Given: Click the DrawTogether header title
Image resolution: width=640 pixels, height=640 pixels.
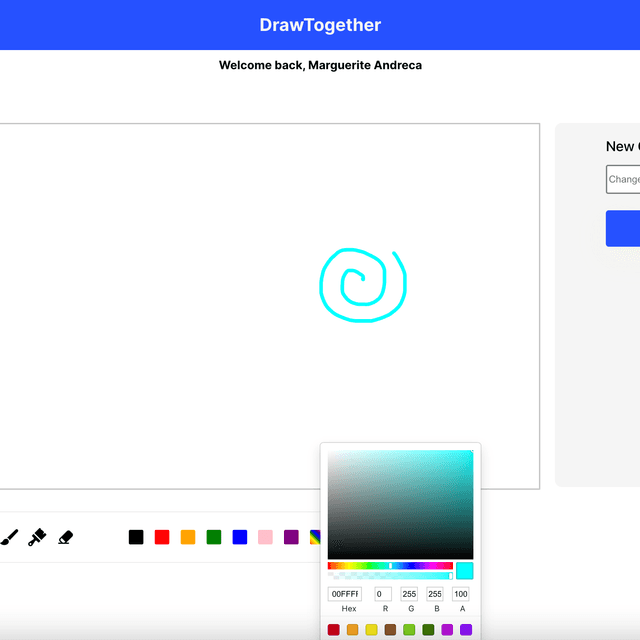Looking at the screenshot, I should (x=320, y=25).
